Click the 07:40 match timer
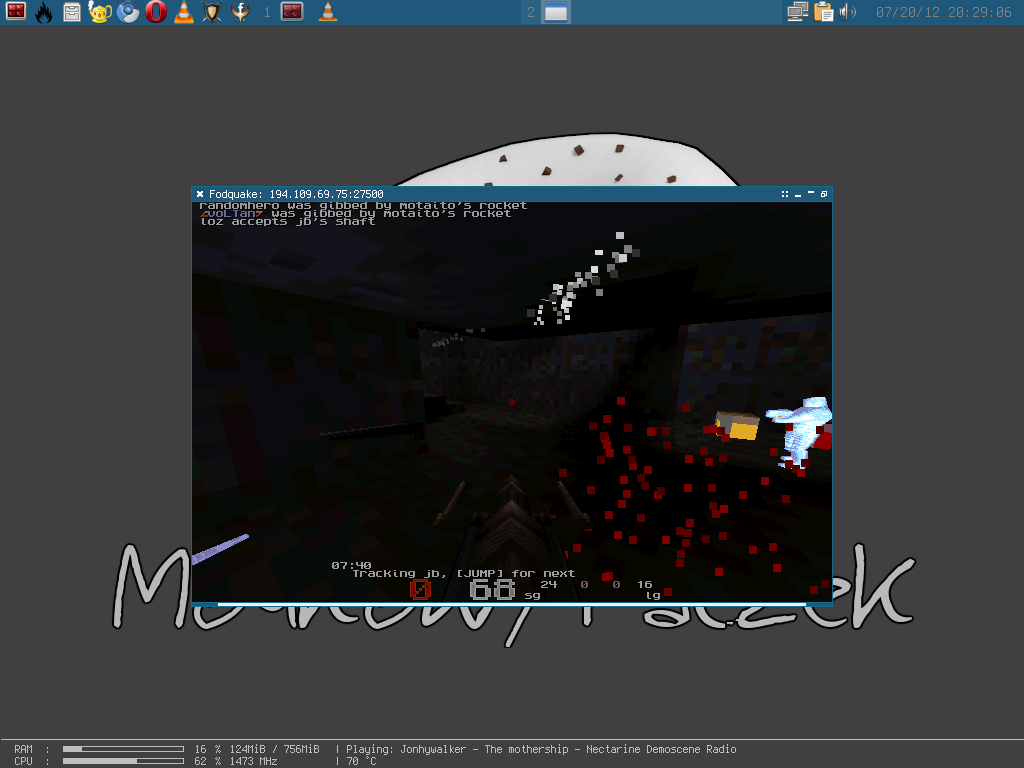Screen dimensions: 1024x768 (x=351, y=566)
